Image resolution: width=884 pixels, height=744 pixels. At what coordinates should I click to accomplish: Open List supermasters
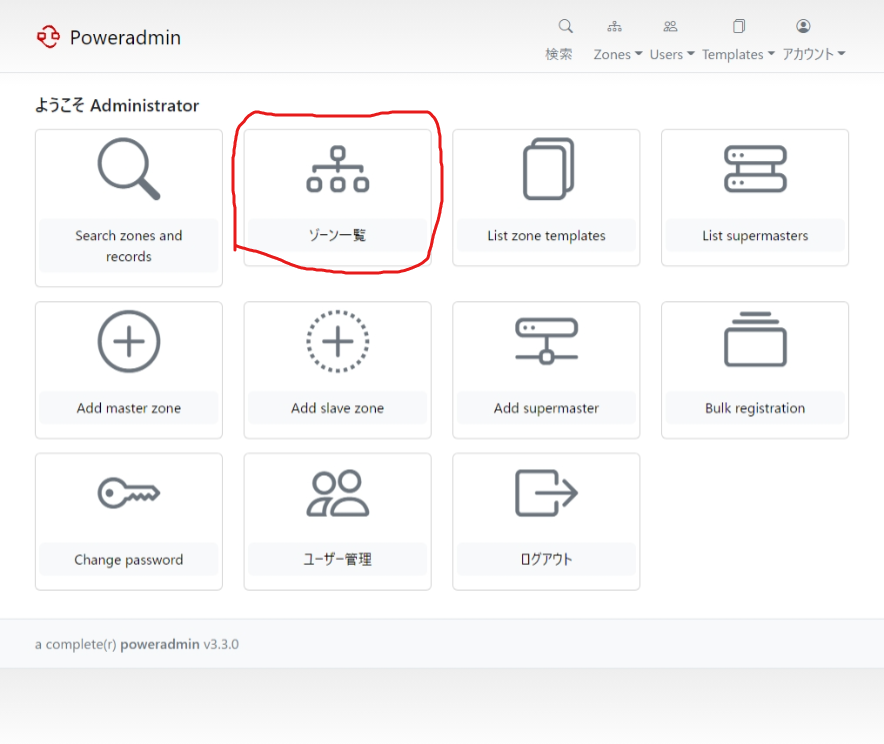(x=755, y=235)
